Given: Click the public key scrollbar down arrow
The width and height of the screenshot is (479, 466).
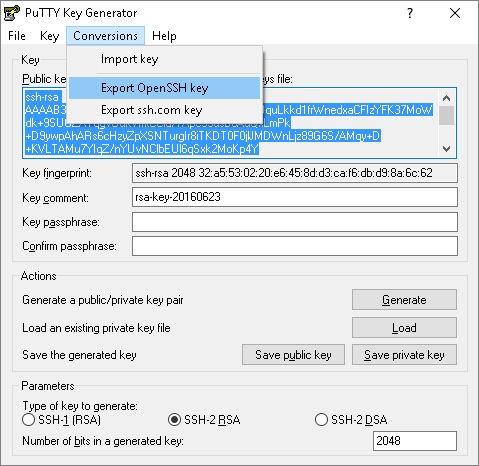Looking at the screenshot, I should [x=446, y=148].
